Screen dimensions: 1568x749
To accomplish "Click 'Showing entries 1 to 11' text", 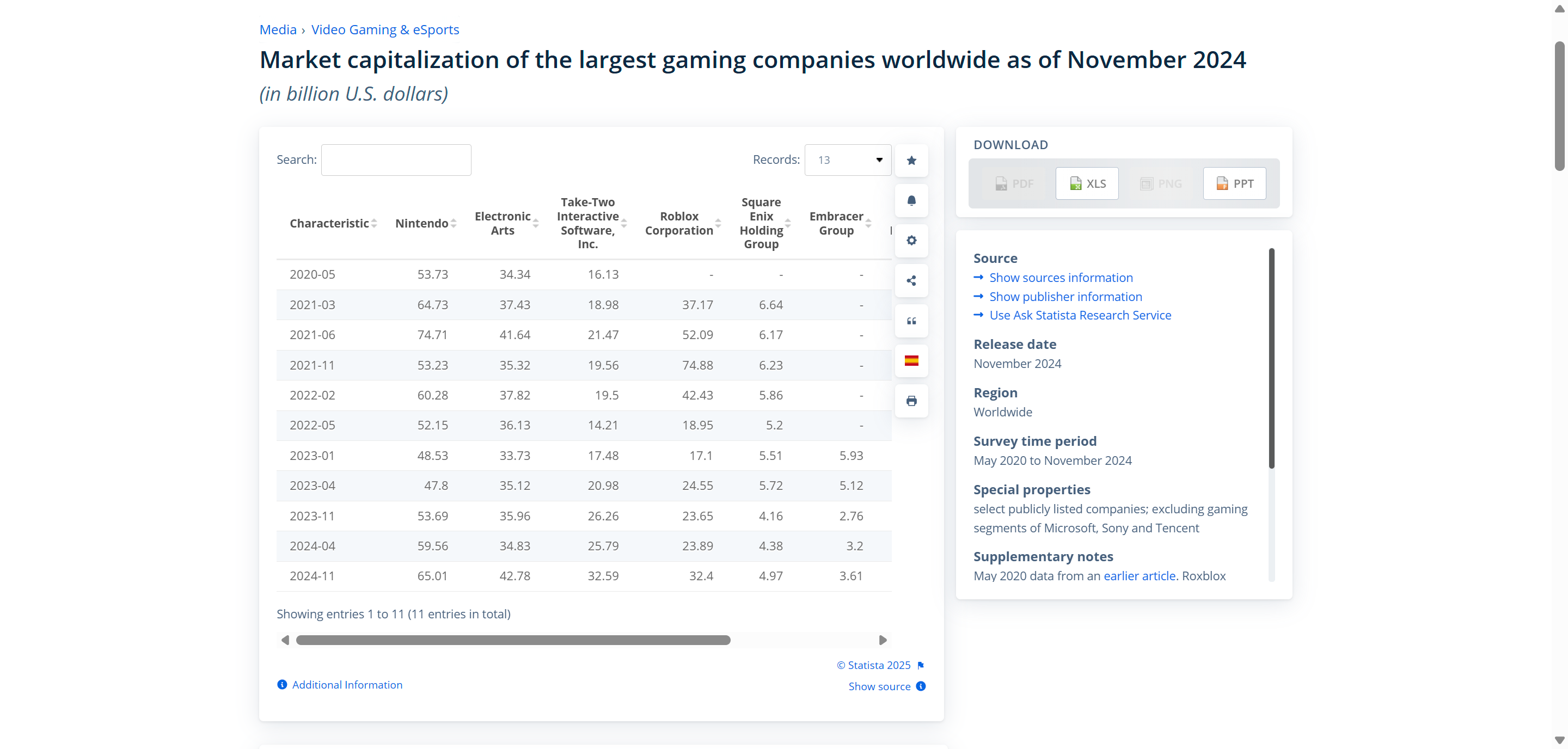I will (x=393, y=615).
